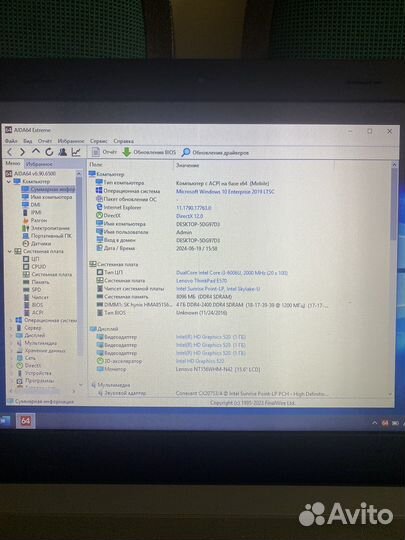Select Портативный ПК tree item
405x540 pixels.
click(x=47, y=236)
